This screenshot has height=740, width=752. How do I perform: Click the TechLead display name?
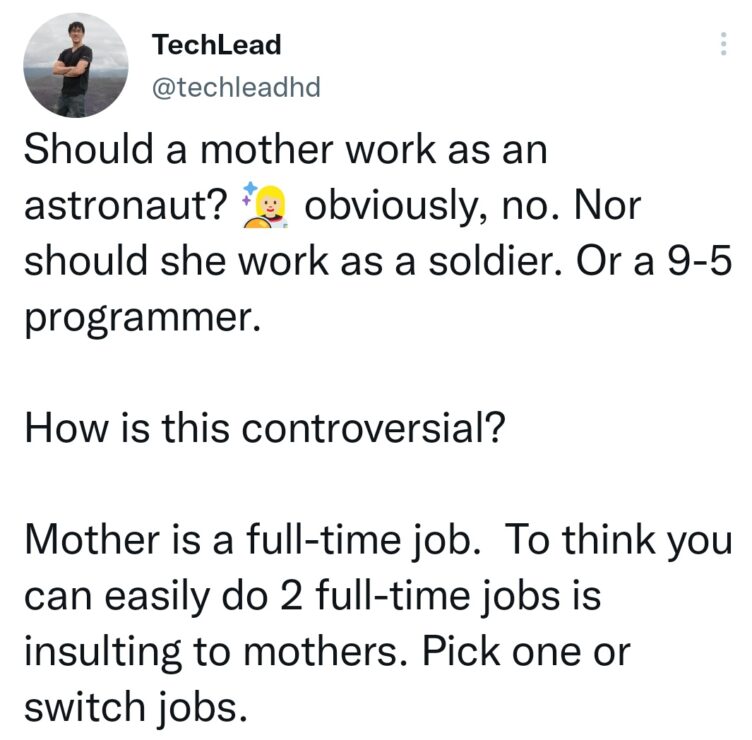[216, 45]
